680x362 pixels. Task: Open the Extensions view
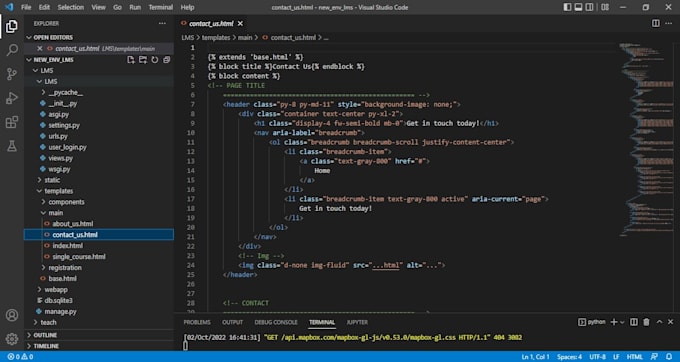[12, 122]
